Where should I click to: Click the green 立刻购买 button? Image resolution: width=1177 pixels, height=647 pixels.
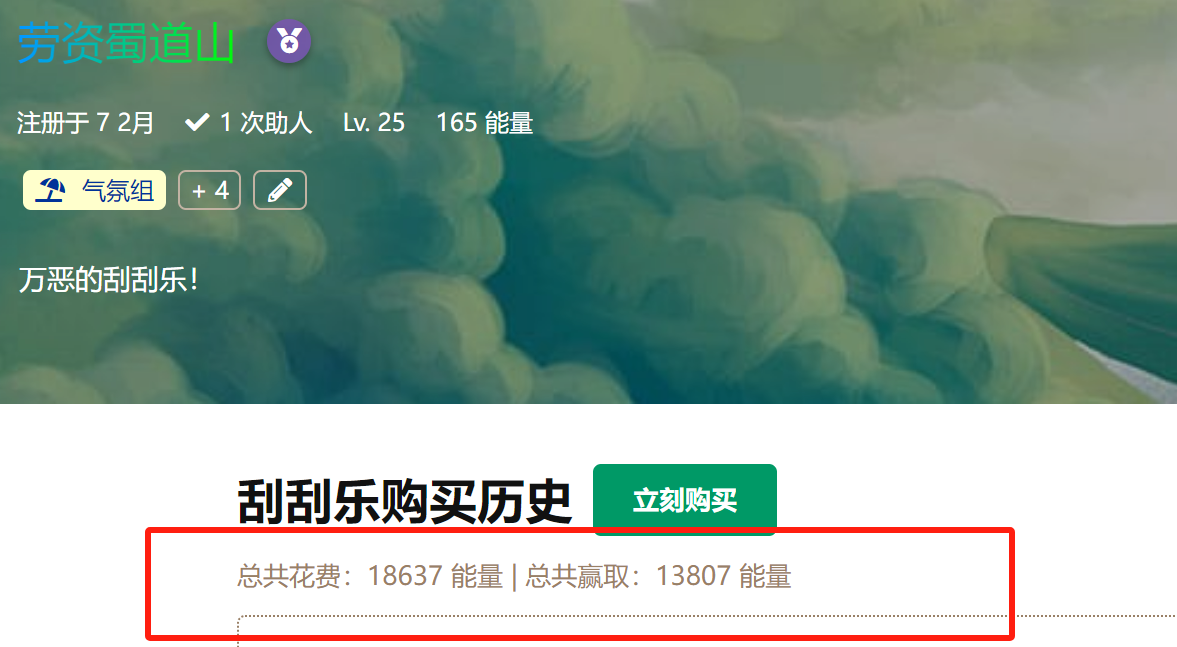point(685,500)
